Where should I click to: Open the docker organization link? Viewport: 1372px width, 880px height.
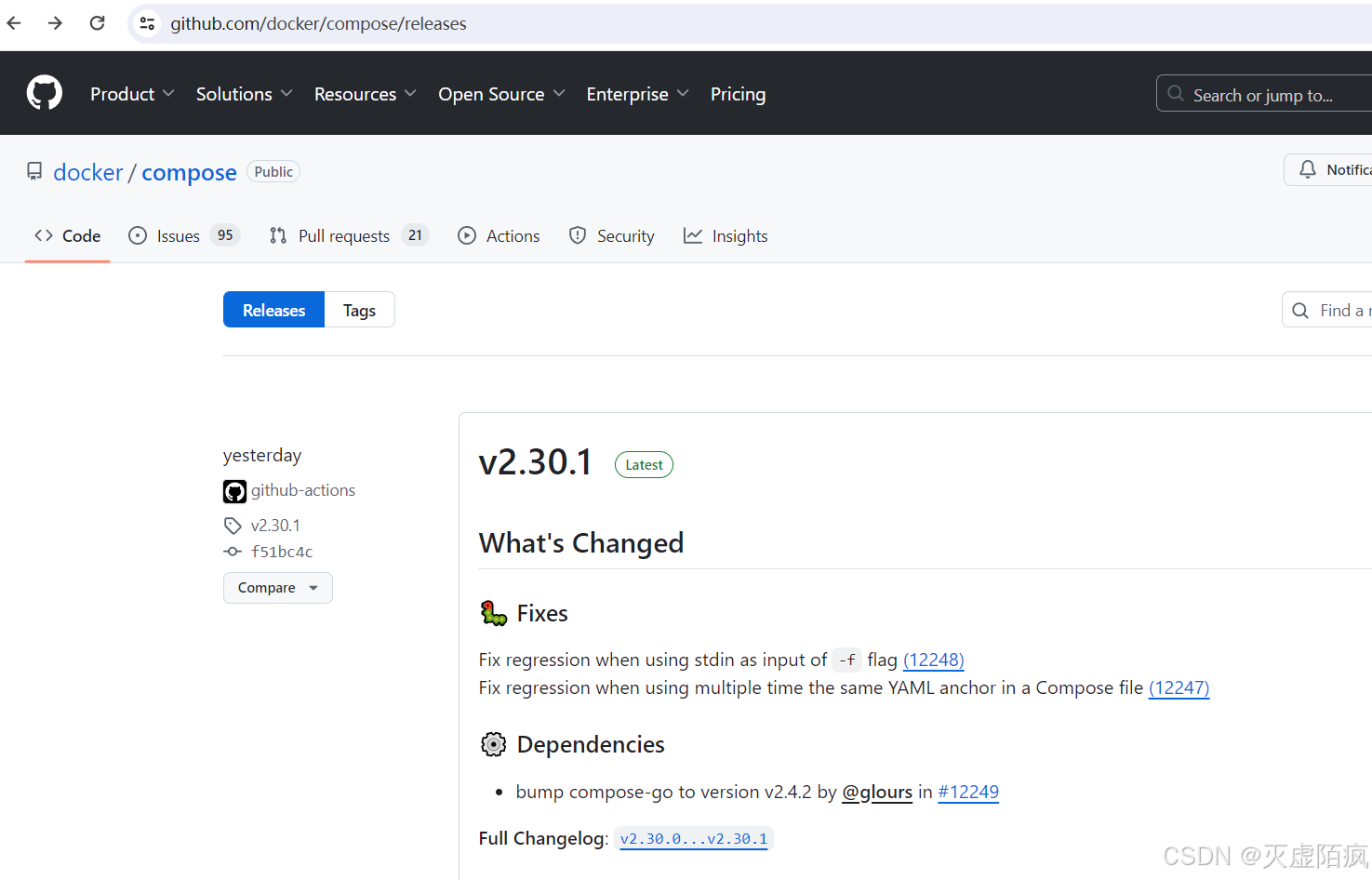pyautogui.click(x=88, y=172)
